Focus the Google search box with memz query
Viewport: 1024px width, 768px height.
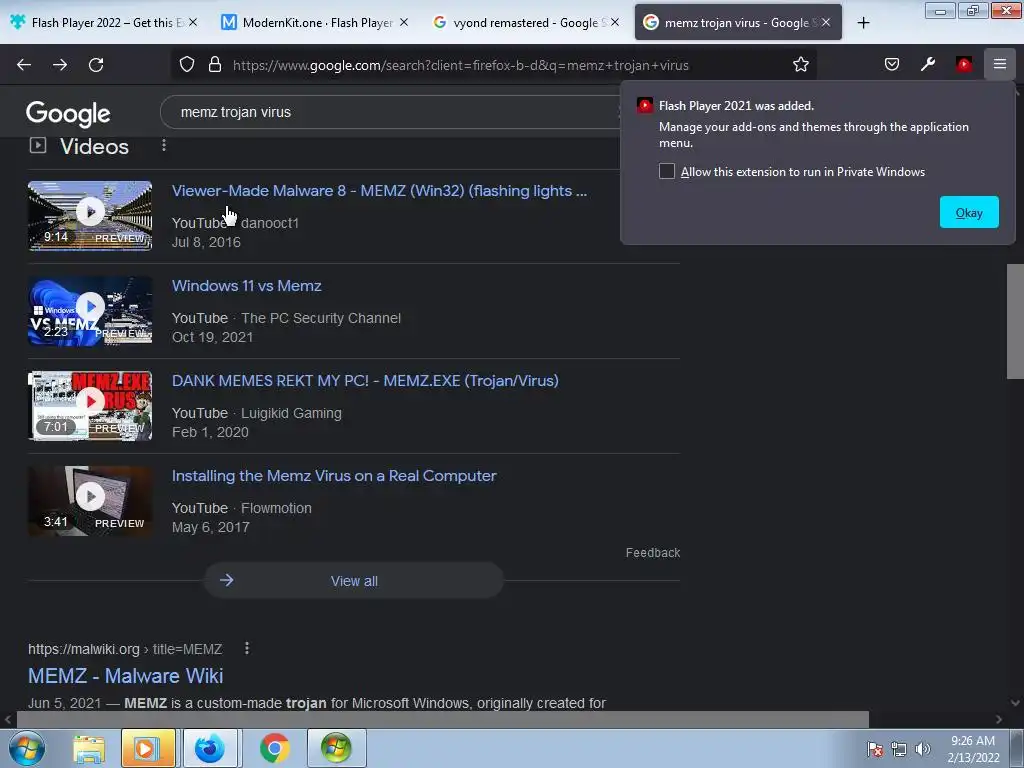click(392, 112)
